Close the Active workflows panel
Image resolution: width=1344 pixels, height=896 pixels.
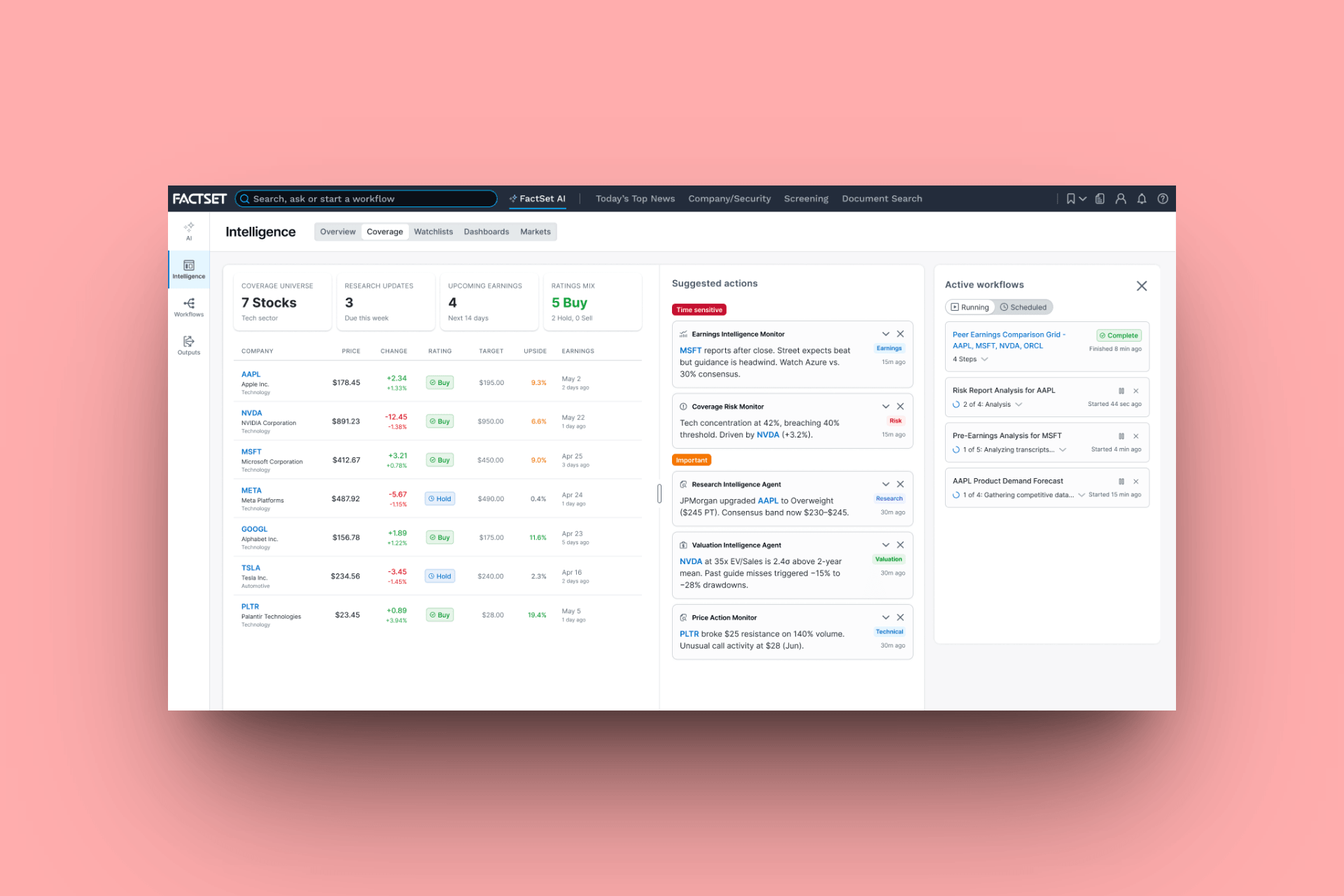(1142, 286)
